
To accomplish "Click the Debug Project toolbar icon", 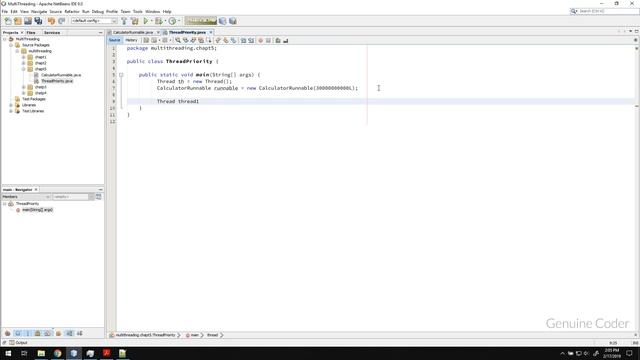I will [x=159, y=21].
